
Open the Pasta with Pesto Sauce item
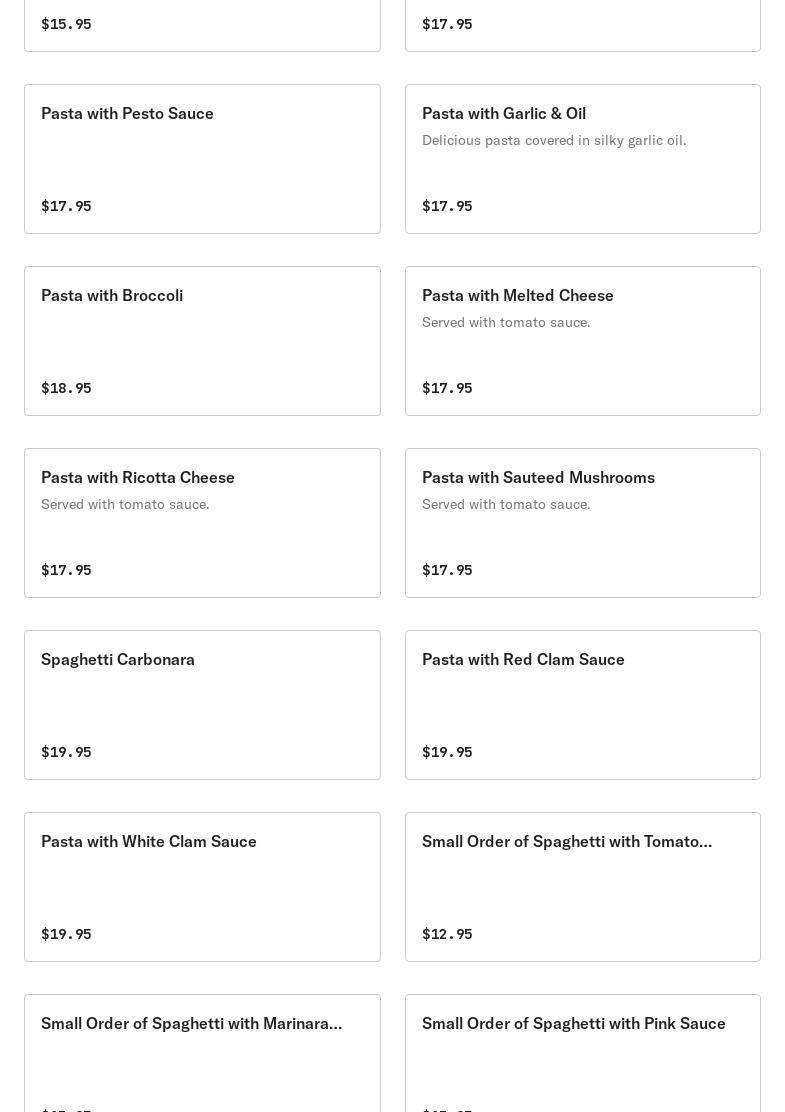pos(202,159)
